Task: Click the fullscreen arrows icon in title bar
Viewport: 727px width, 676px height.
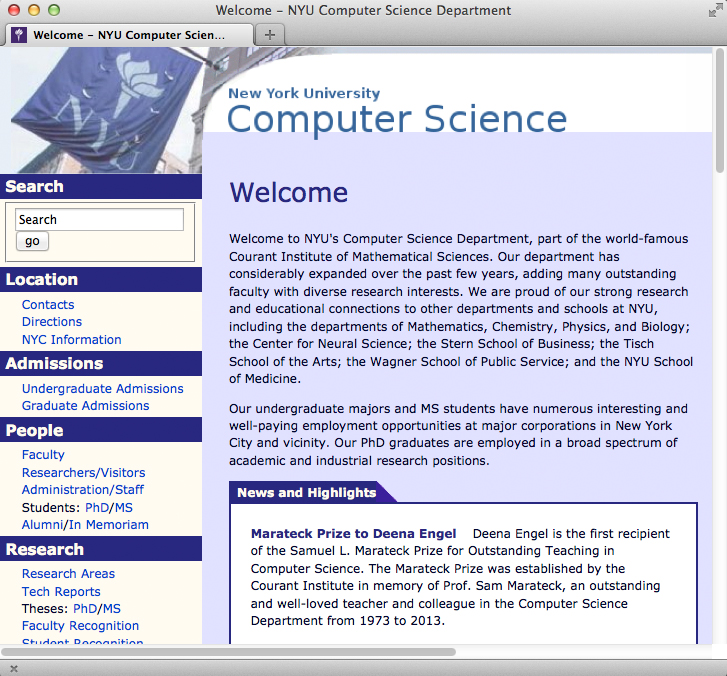Action: click(x=714, y=10)
